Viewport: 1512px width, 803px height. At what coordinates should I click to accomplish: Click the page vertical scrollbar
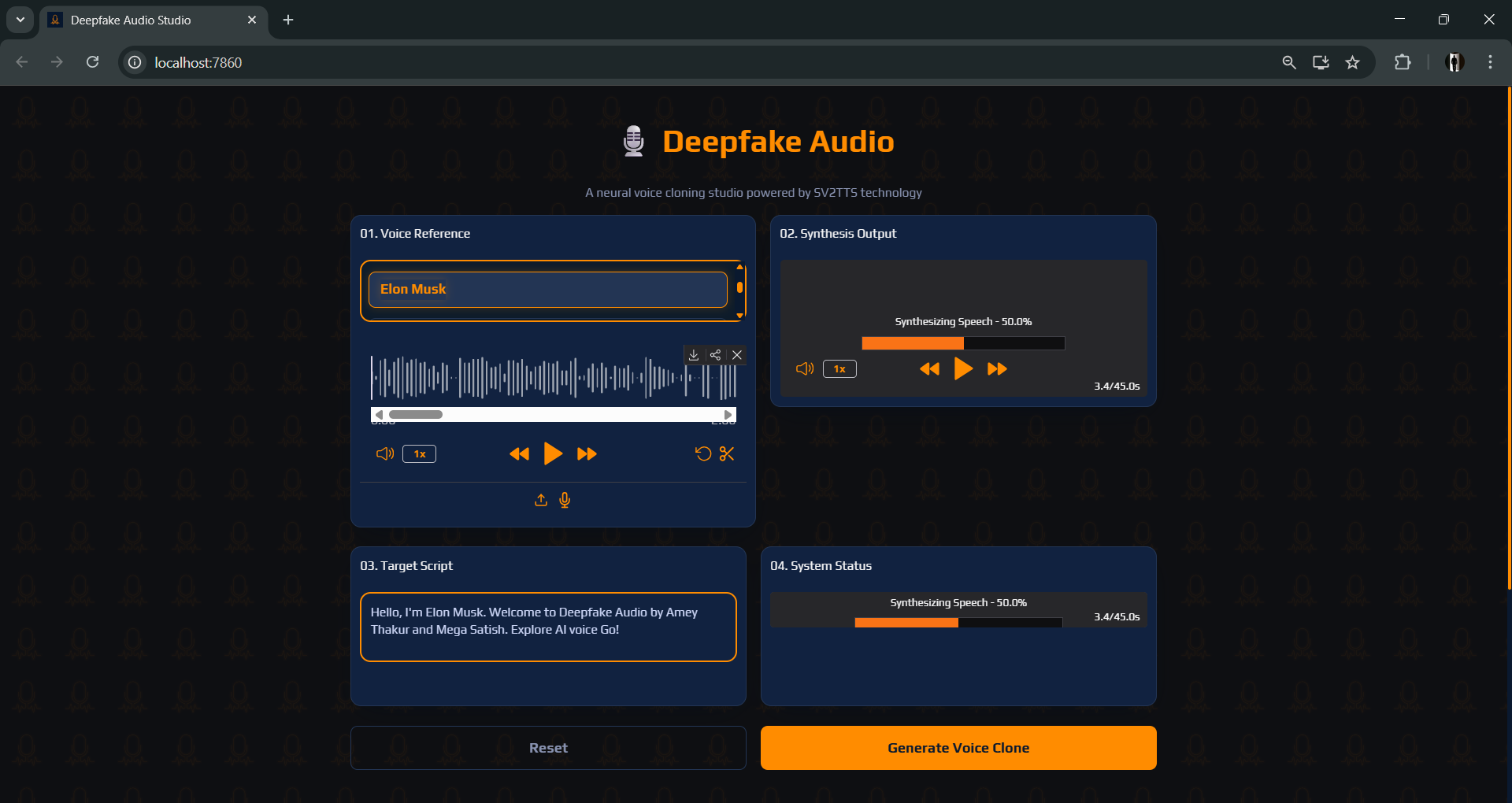tap(1509, 339)
